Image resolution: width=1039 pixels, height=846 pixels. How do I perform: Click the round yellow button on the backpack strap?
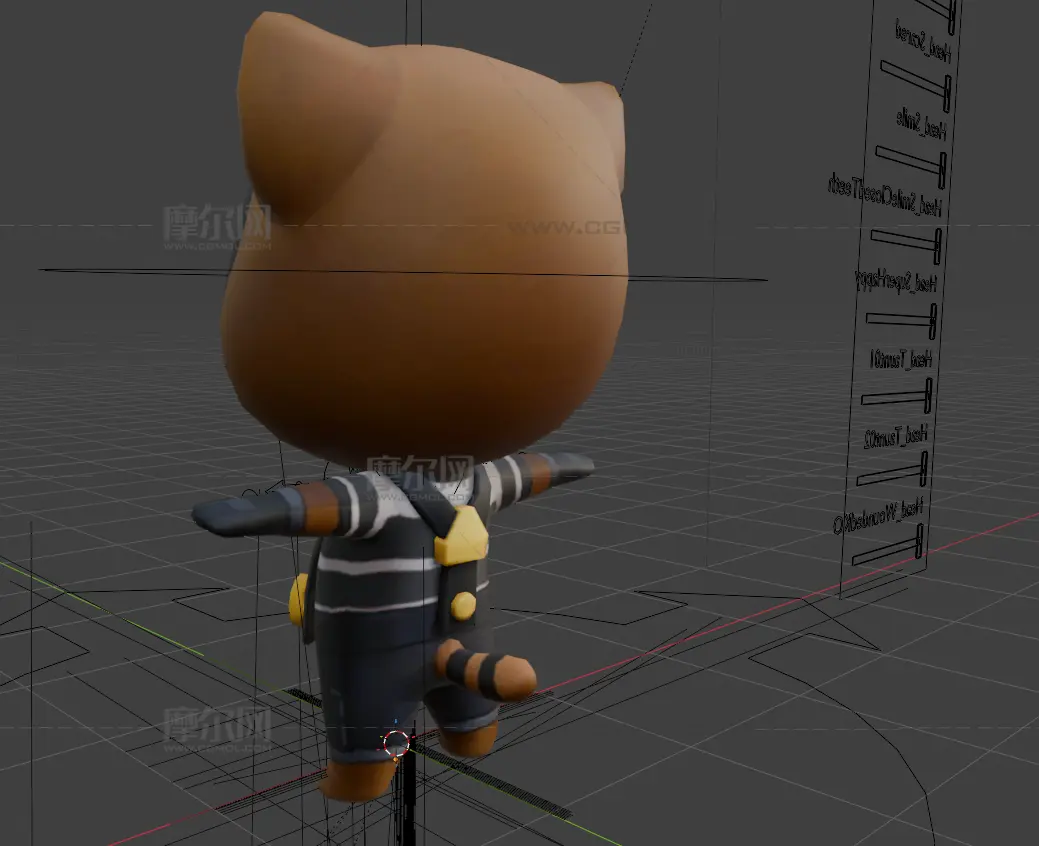point(463,606)
